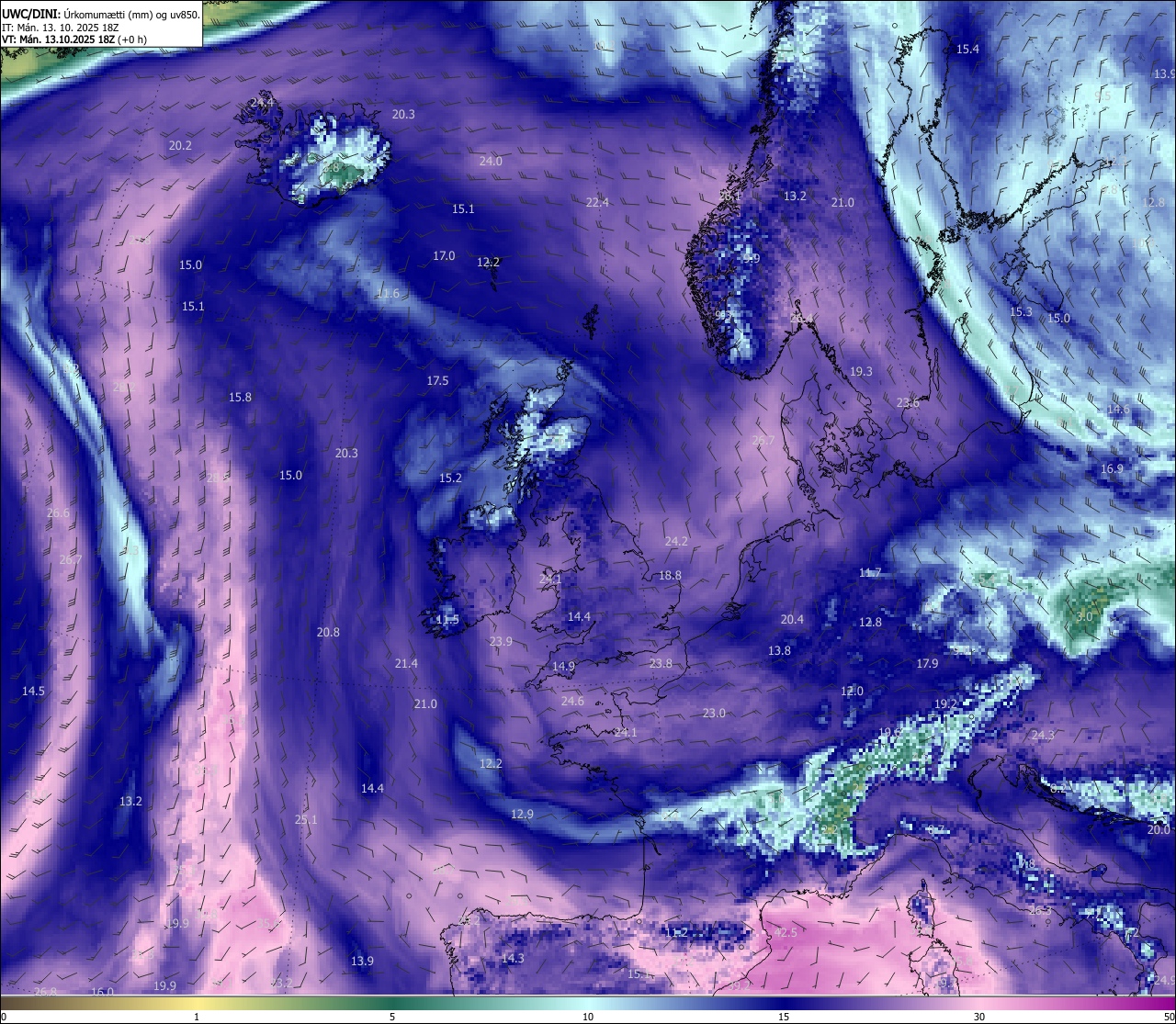
Task: Click the value 23.9 near Ireland
Action: 501,642
